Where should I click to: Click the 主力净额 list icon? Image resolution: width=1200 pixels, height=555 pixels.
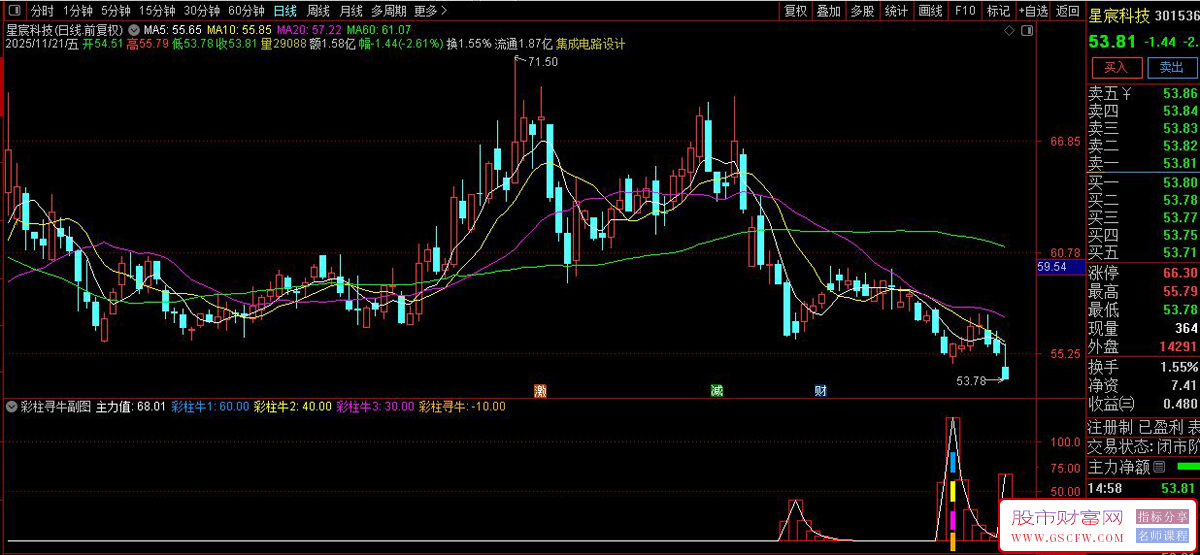[1160, 467]
